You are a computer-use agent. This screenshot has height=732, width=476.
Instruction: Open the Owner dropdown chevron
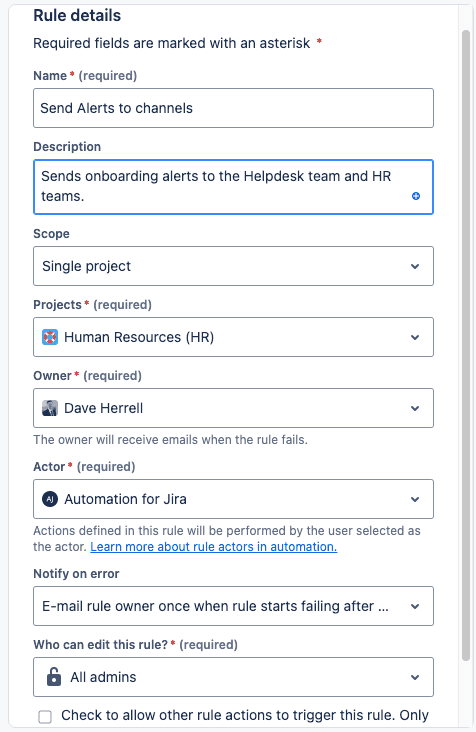(x=415, y=408)
